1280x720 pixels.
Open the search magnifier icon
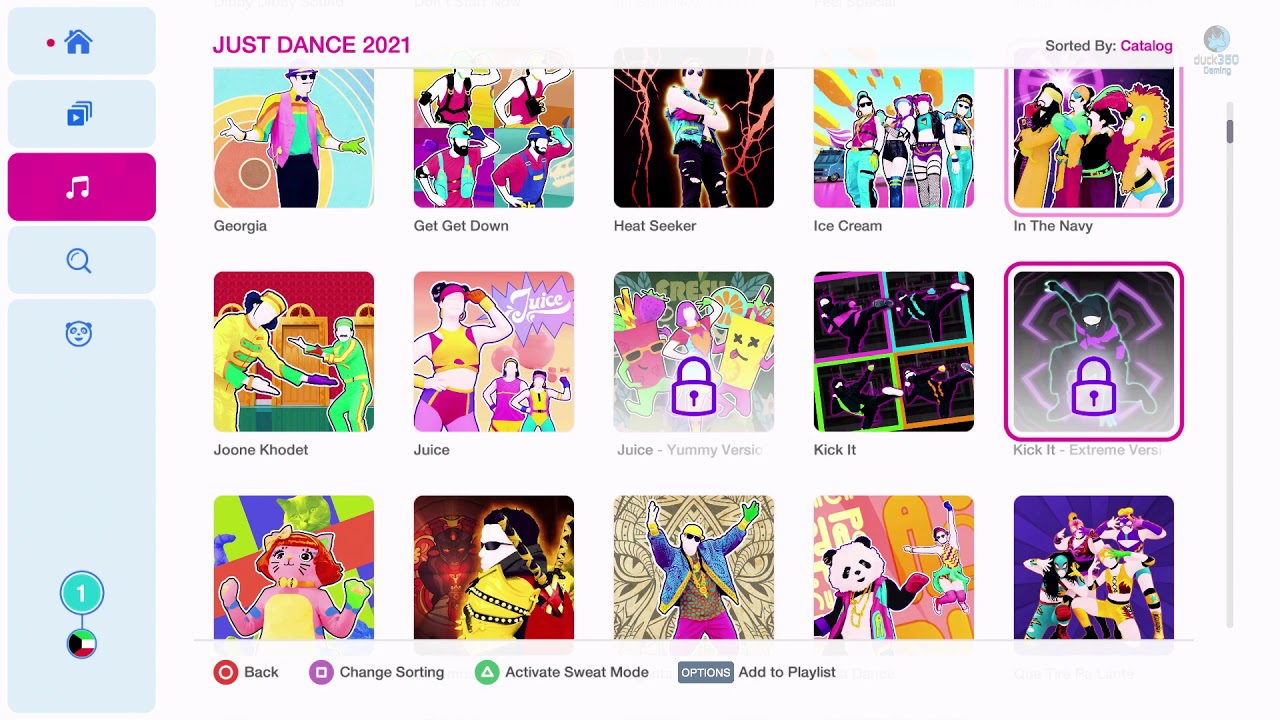[x=79, y=261]
